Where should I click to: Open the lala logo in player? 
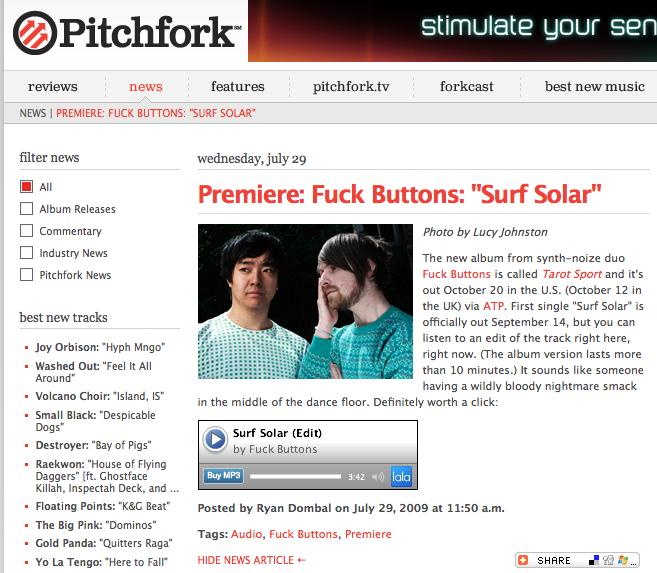401,477
